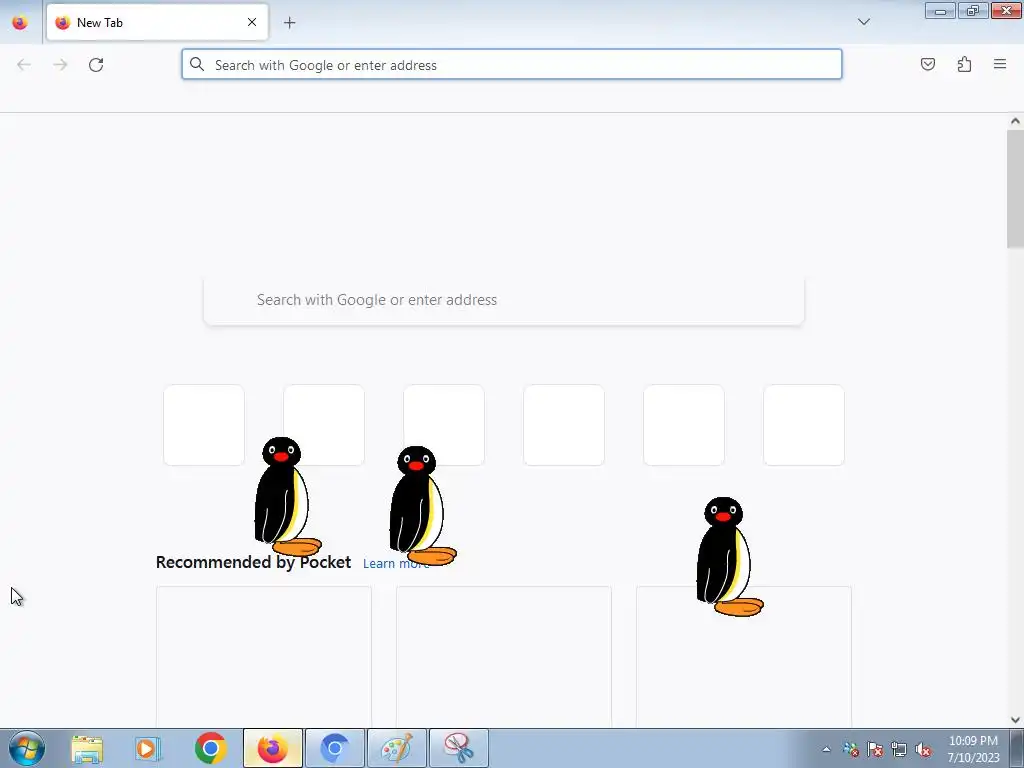Show hidden tray icons arrow
1024x768 pixels.
(x=826, y=749)
